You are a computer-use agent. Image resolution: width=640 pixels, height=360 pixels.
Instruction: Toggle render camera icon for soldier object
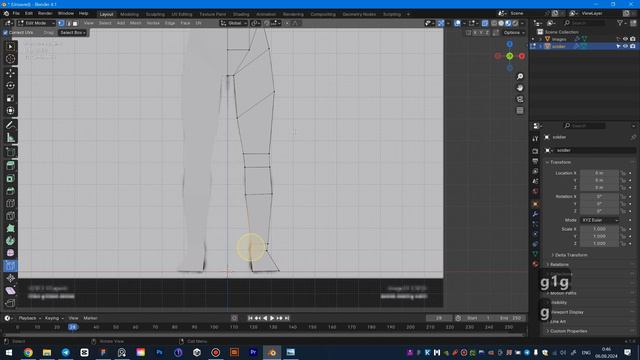click(x=633, y=47)
